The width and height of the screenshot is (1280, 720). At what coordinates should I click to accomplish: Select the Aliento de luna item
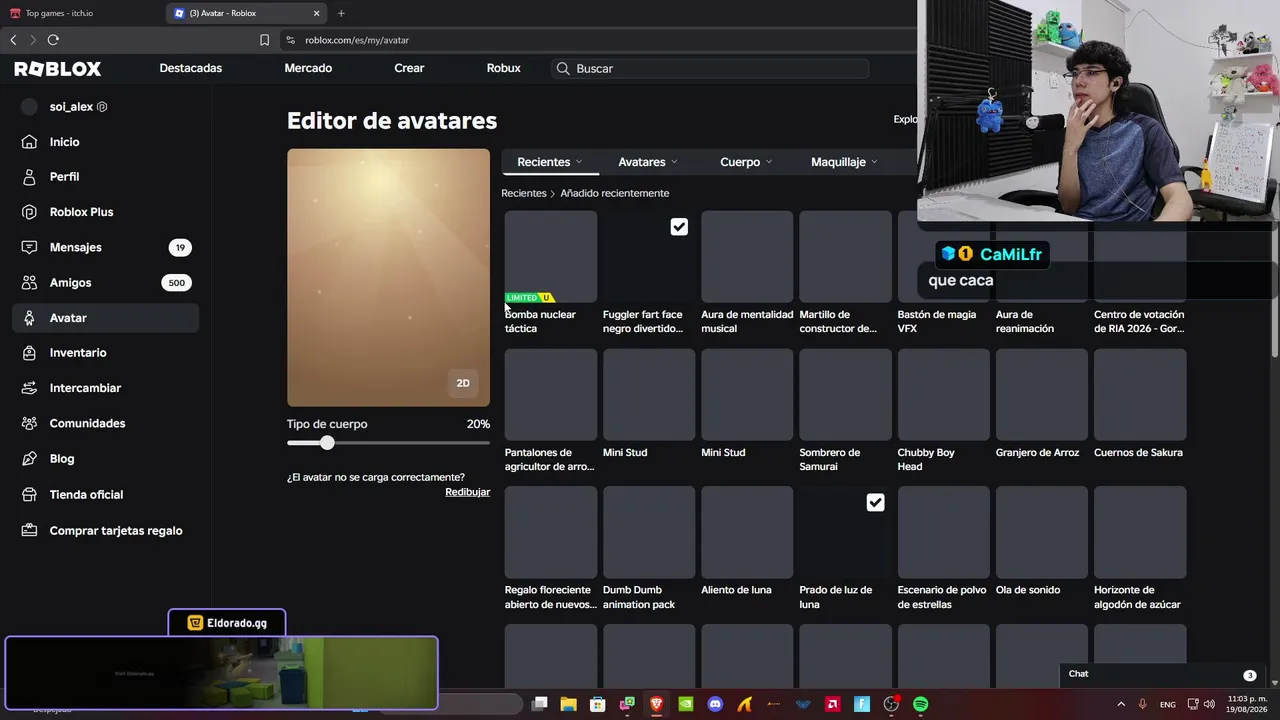tap(747, 532)
